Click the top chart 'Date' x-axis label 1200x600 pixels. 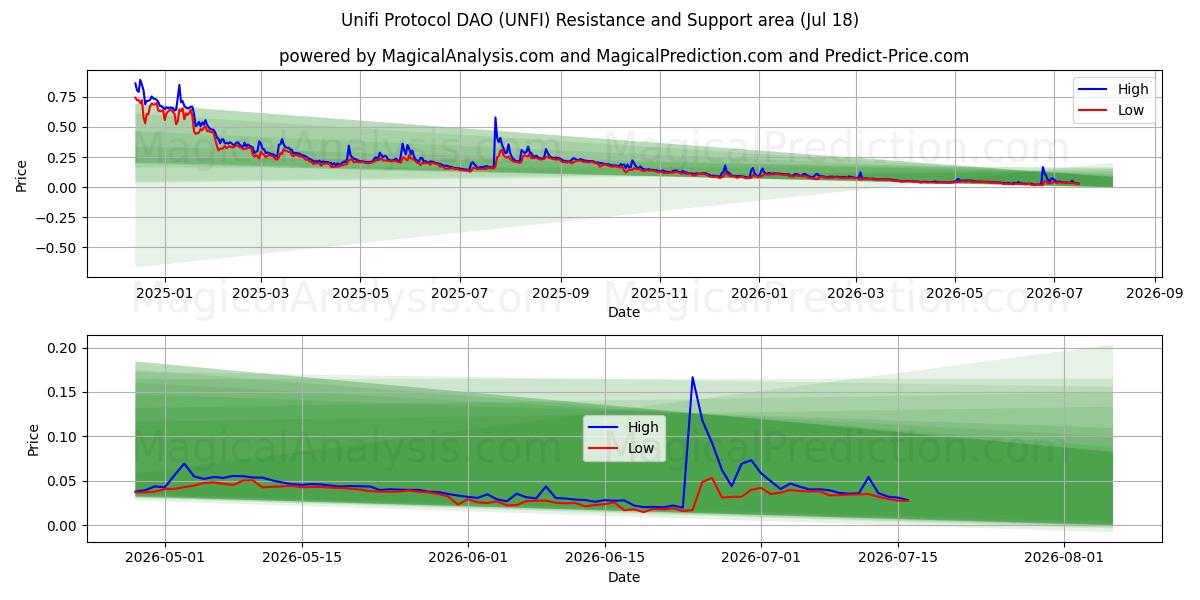[x=624, y=312]
